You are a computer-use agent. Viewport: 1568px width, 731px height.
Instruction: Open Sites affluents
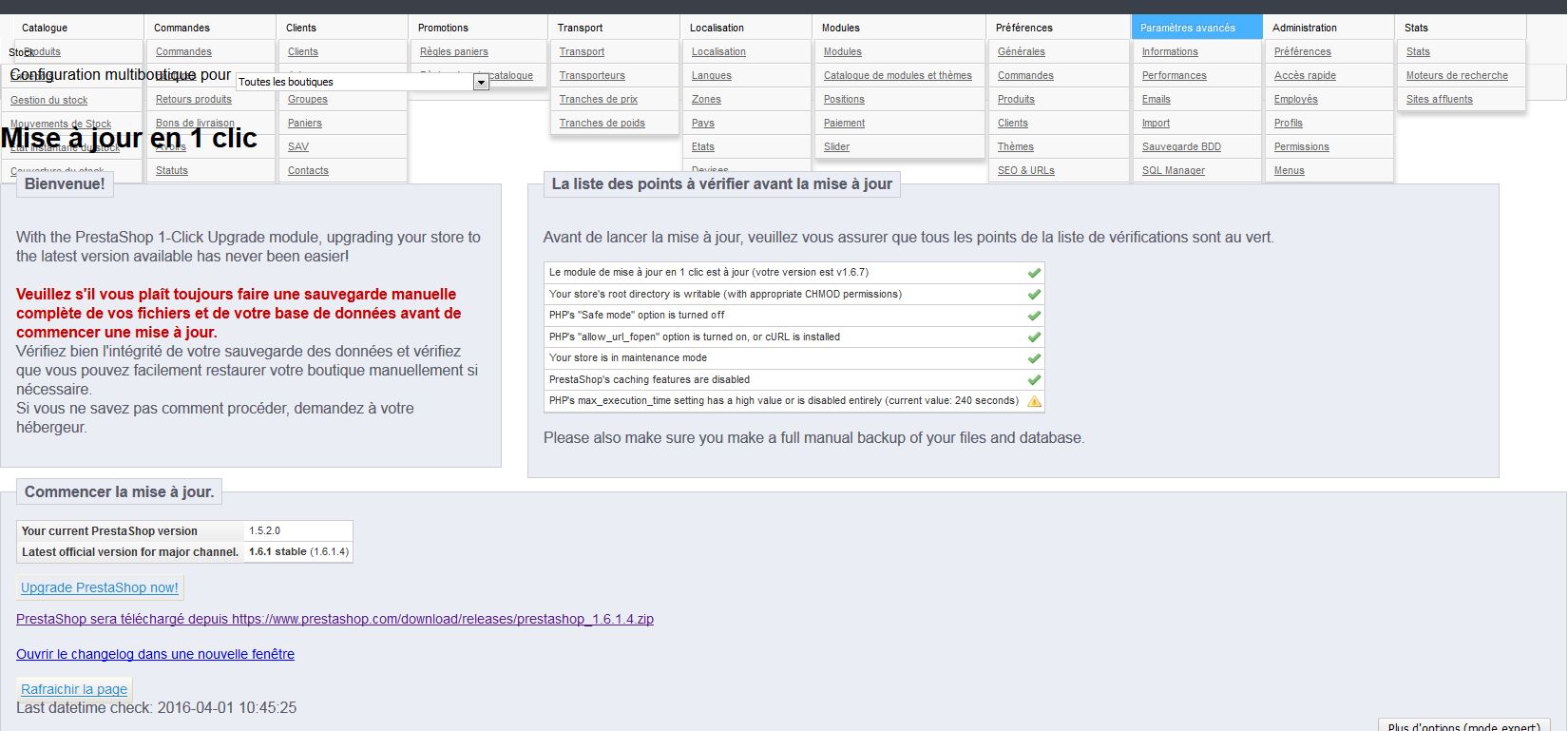tap(1440, 99)
